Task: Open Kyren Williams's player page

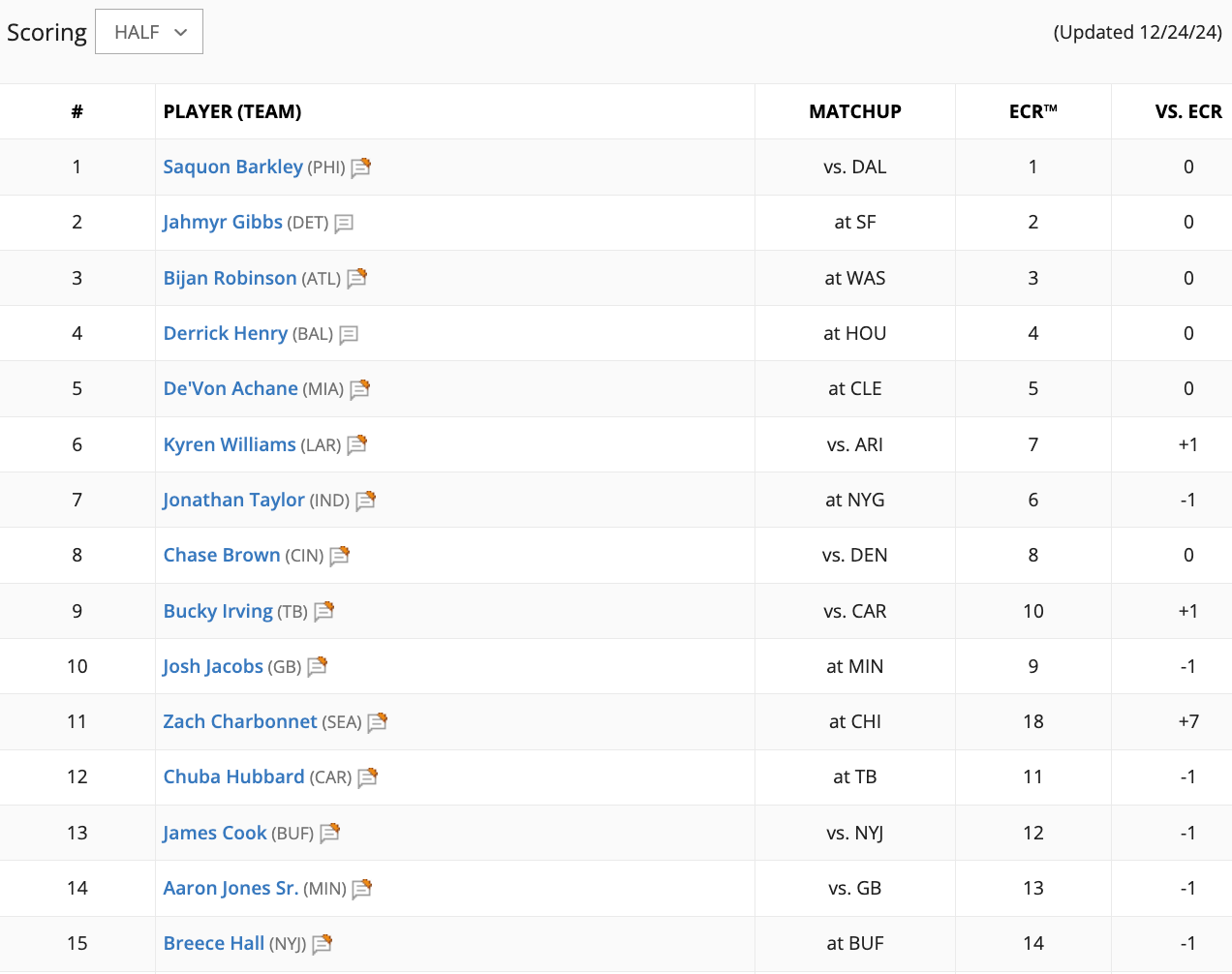Action: [230, 444]
